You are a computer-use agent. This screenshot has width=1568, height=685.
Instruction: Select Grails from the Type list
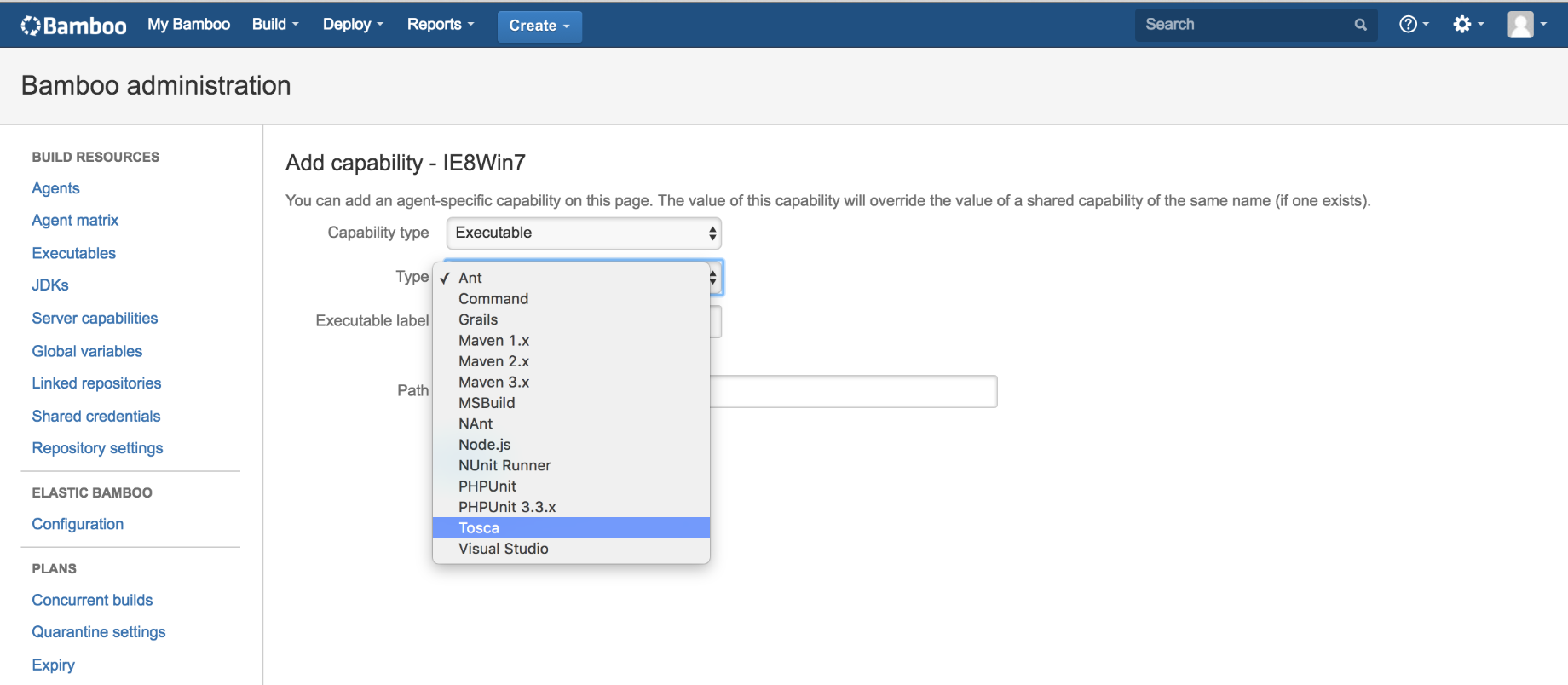tap(571, 319)
